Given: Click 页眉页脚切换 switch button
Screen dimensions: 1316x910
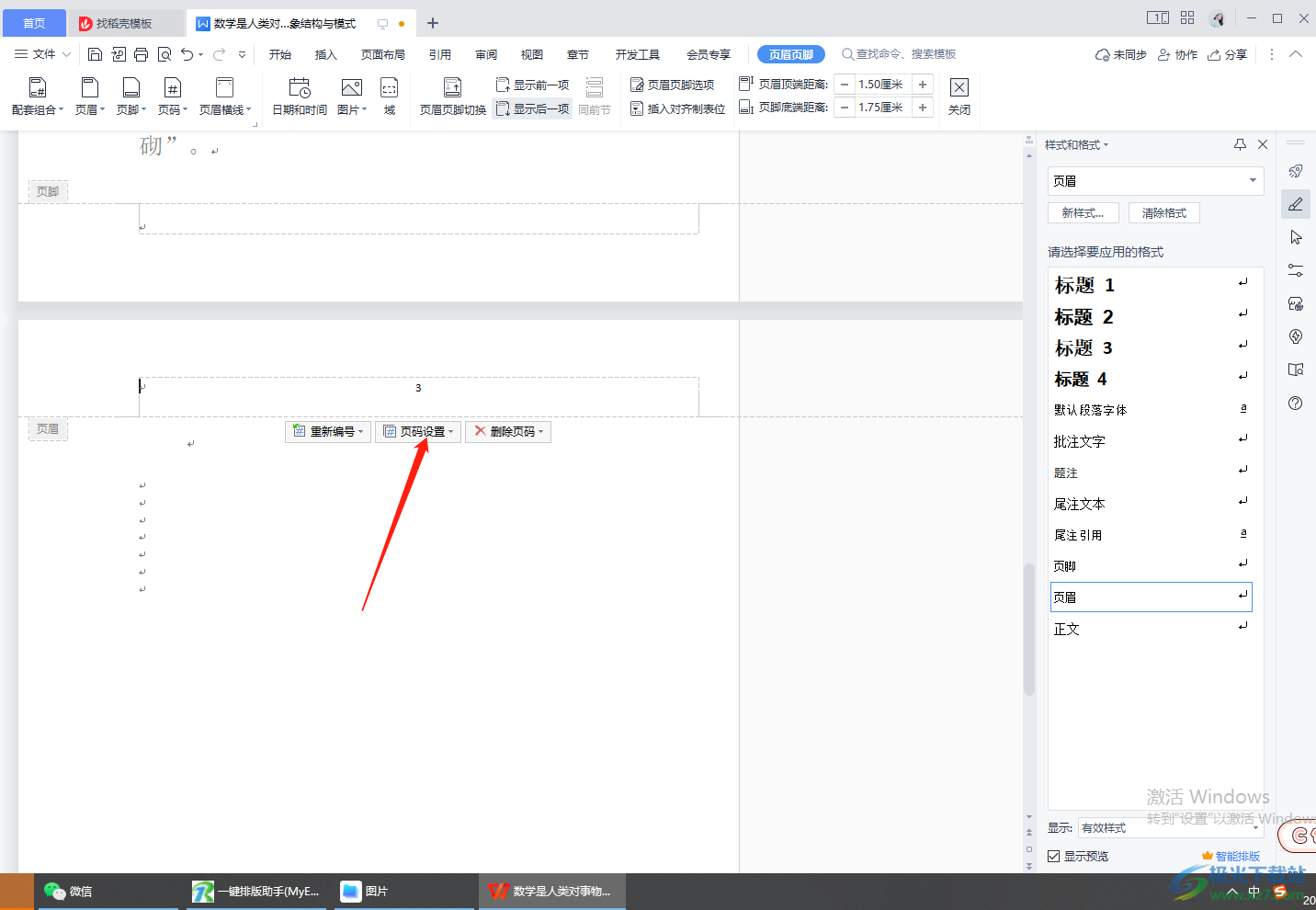Looking at the screenshot, I should pyautogui.click(x=453, y=97).
